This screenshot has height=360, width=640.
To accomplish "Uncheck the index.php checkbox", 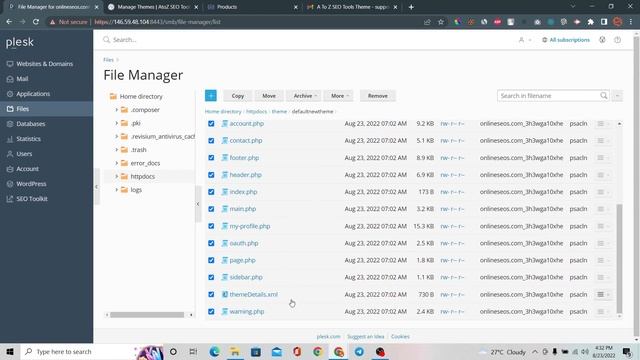I will (x=211, y=192).
